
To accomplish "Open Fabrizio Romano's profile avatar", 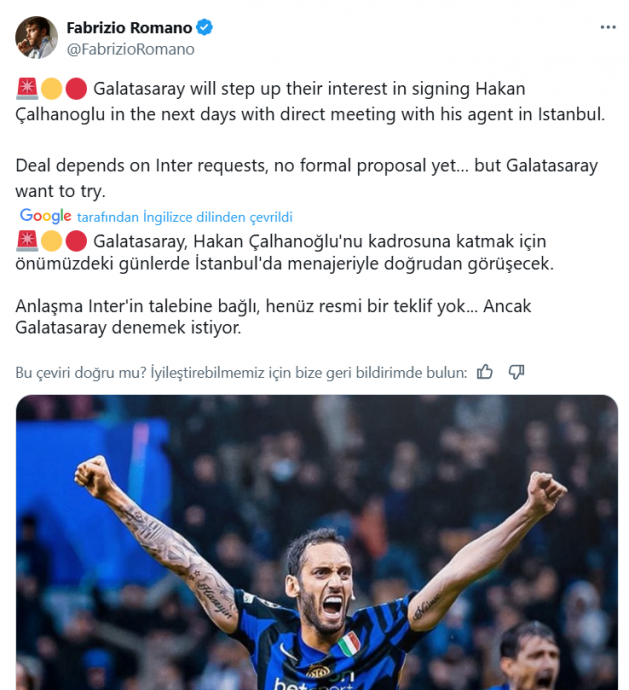I will coord(36,37).
